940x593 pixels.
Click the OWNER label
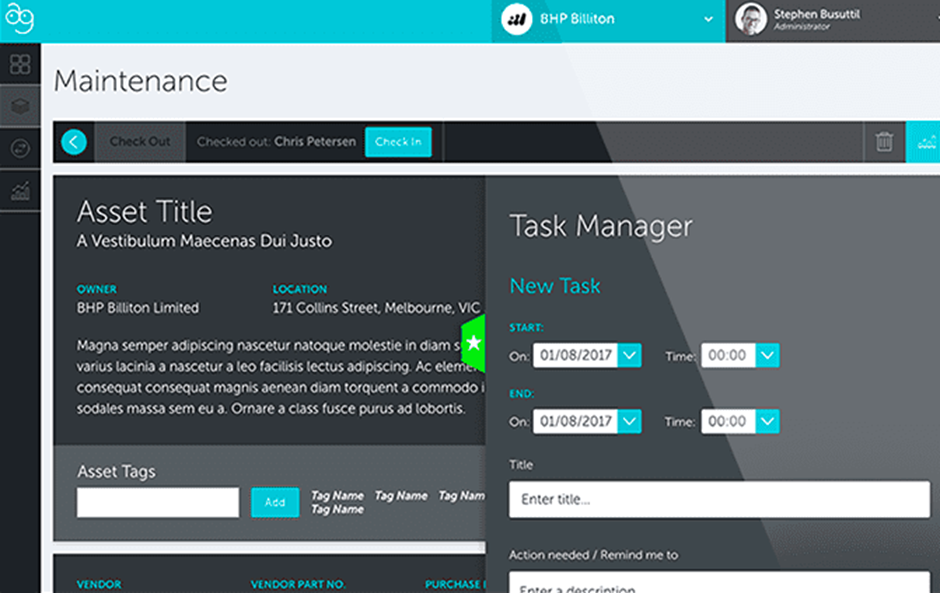[x=97, y=289]
